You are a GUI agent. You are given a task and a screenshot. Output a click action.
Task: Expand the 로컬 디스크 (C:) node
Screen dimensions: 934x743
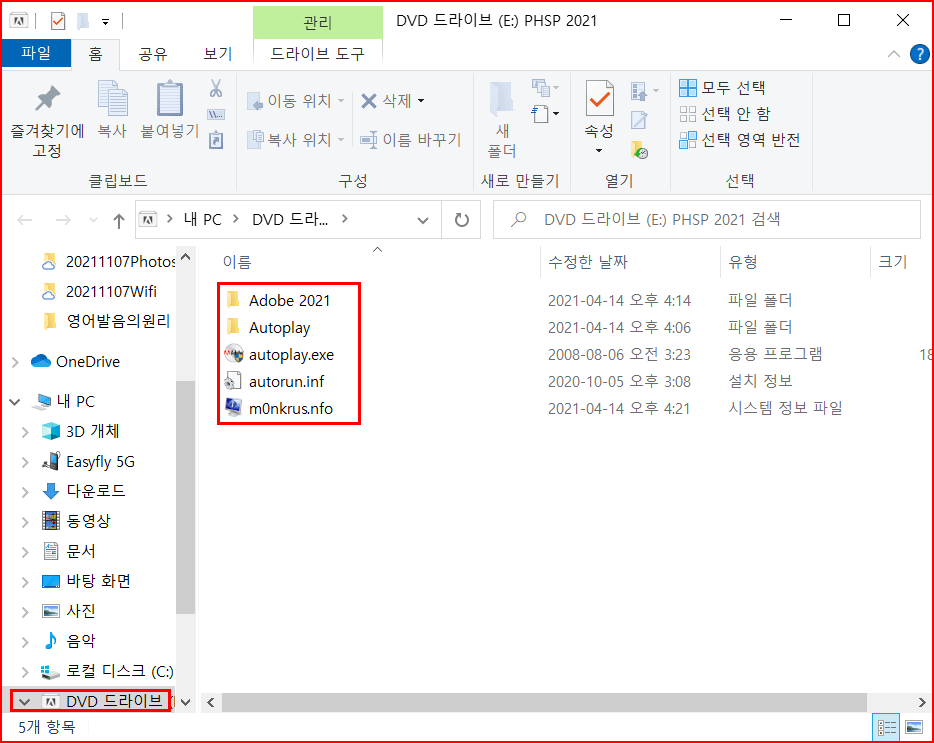click(x=25, y=672)
